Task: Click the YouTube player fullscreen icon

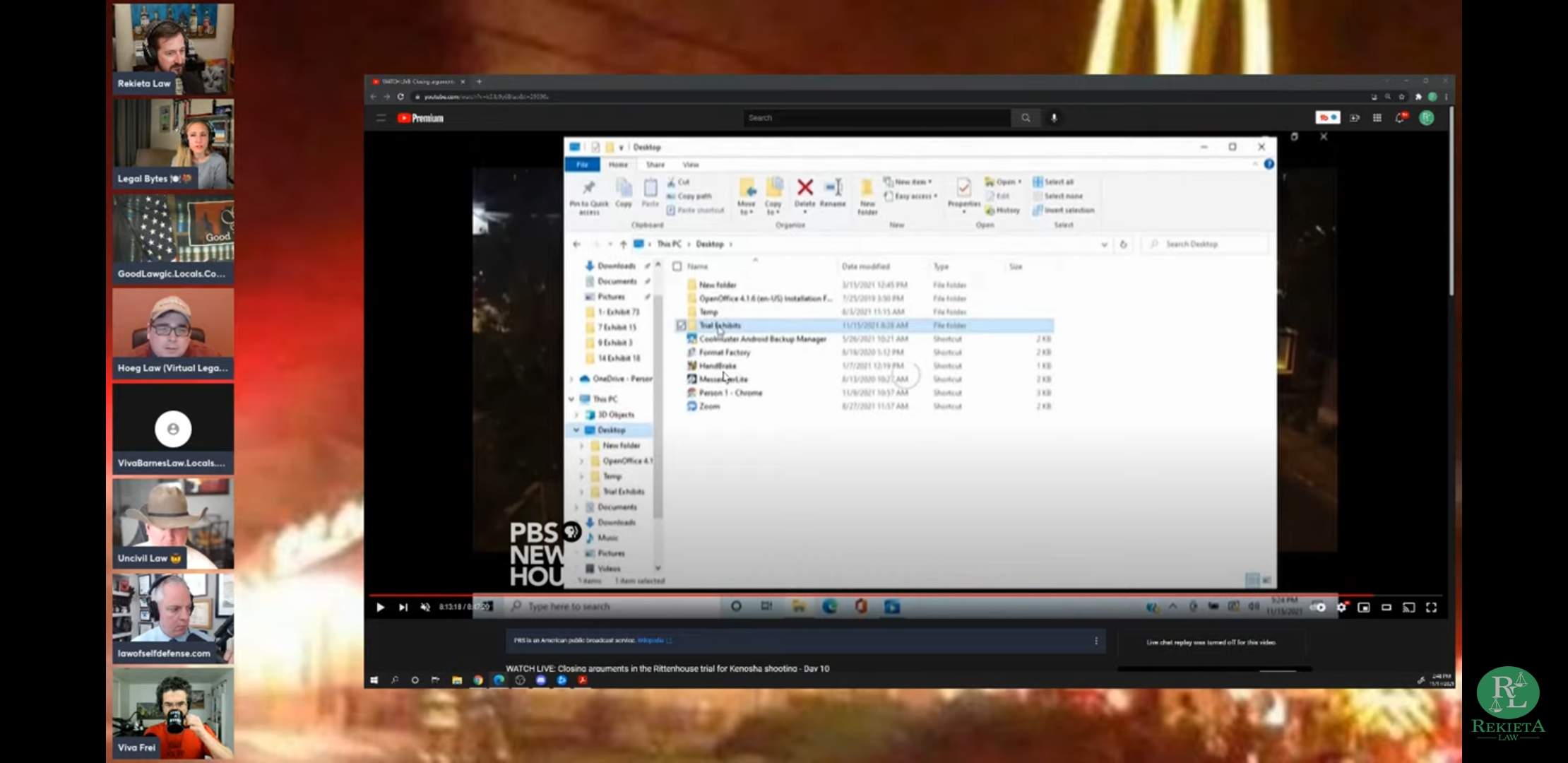Action: point(1431,607)
